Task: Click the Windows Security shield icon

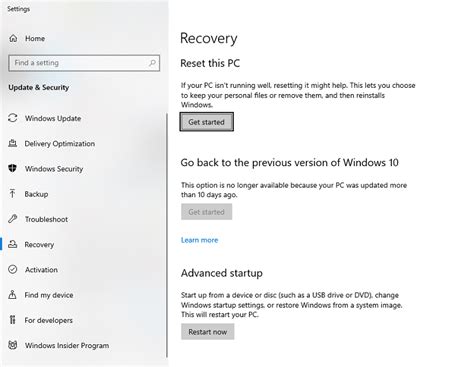Action: [x=13, y=168]
